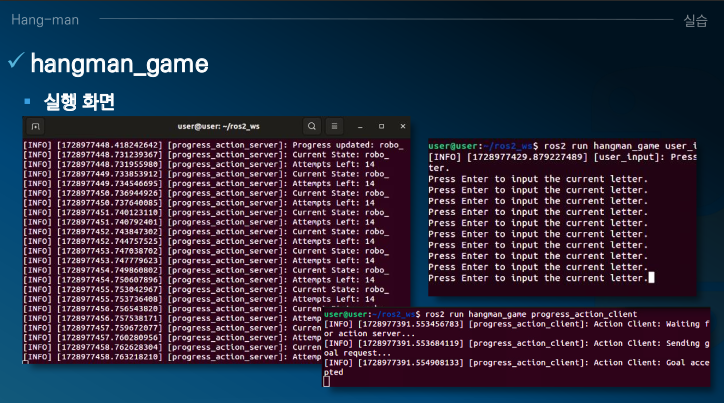724x403 pixels.
Task: Click the log line stamped 1728977448.731239367
Action: 206,155
